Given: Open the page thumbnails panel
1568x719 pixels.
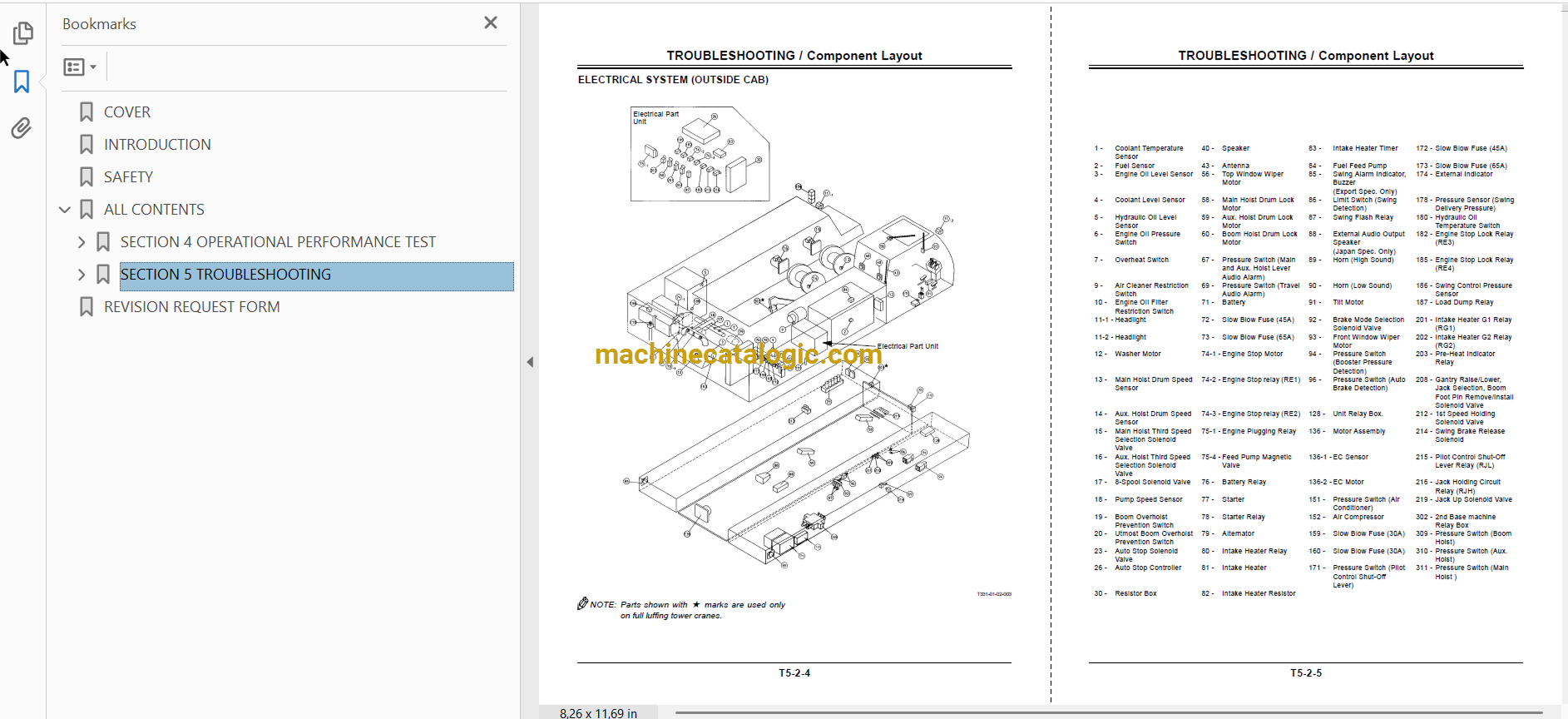Looking at the screenshot, I should point(22,33).
